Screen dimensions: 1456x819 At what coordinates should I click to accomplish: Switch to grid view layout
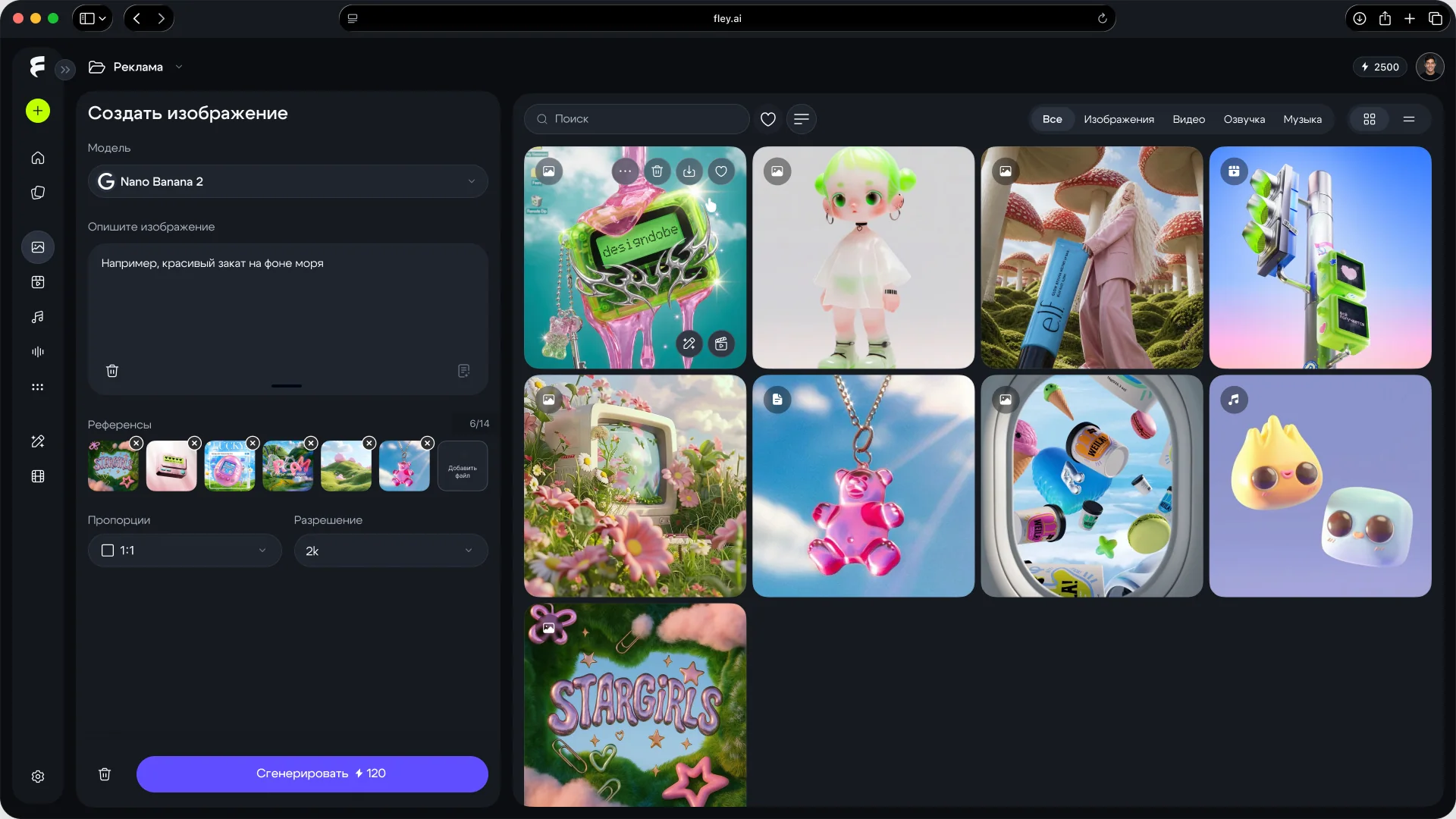(1370, 119)
